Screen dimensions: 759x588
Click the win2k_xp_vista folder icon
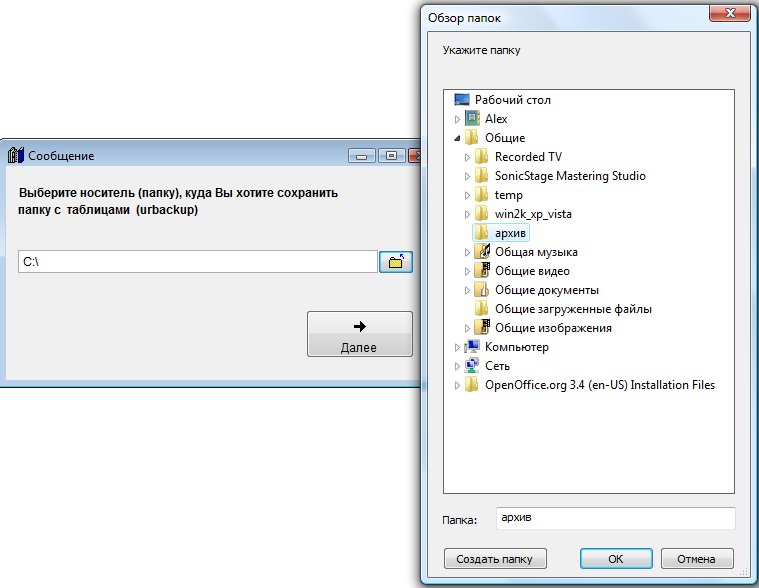click(x=481, y=213)
